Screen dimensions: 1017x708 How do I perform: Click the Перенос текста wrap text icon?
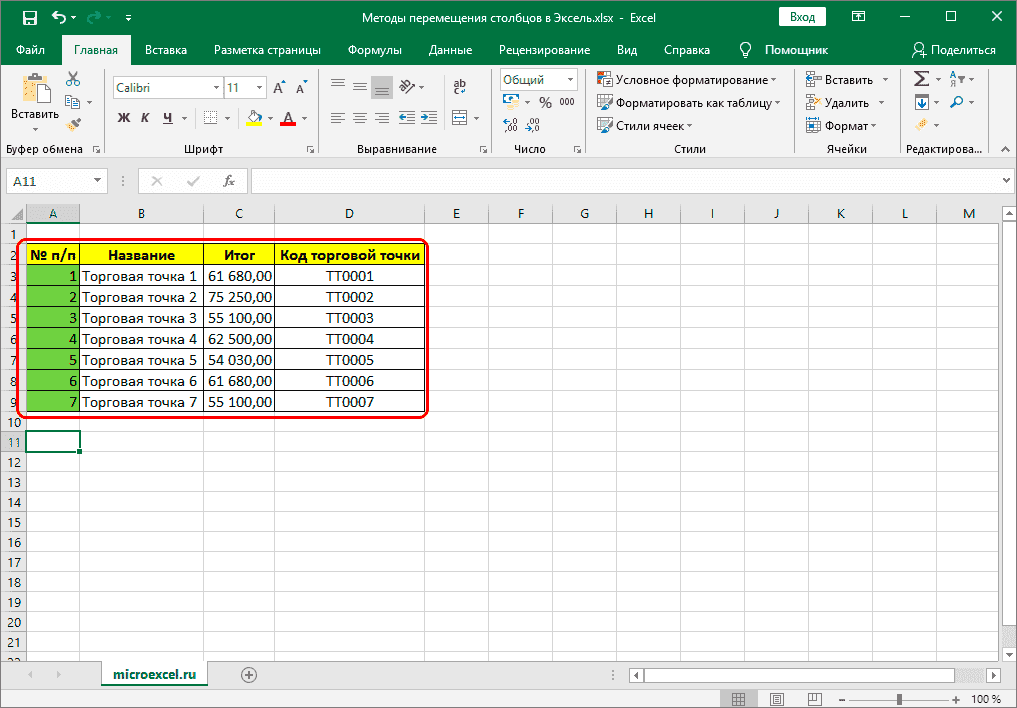pyautogui.click(x=459, y=85)
